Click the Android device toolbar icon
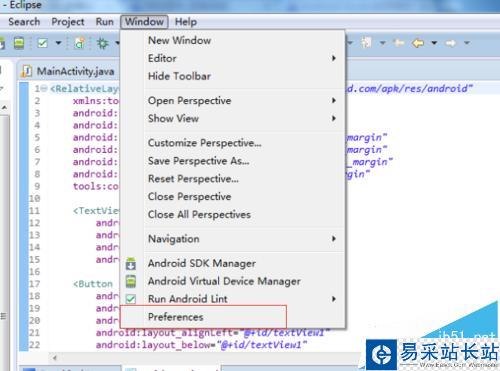 pos(19,43)
